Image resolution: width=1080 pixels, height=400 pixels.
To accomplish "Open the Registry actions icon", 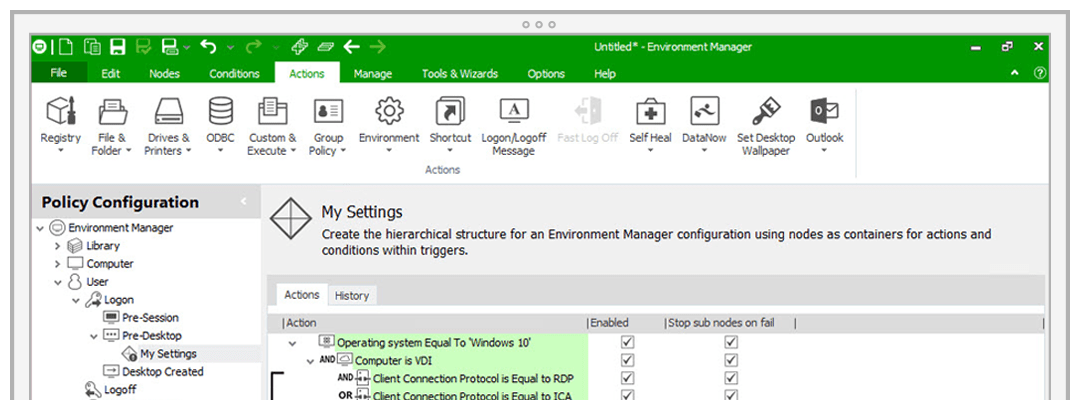I will pyautogui.click(x=61, y=112).
